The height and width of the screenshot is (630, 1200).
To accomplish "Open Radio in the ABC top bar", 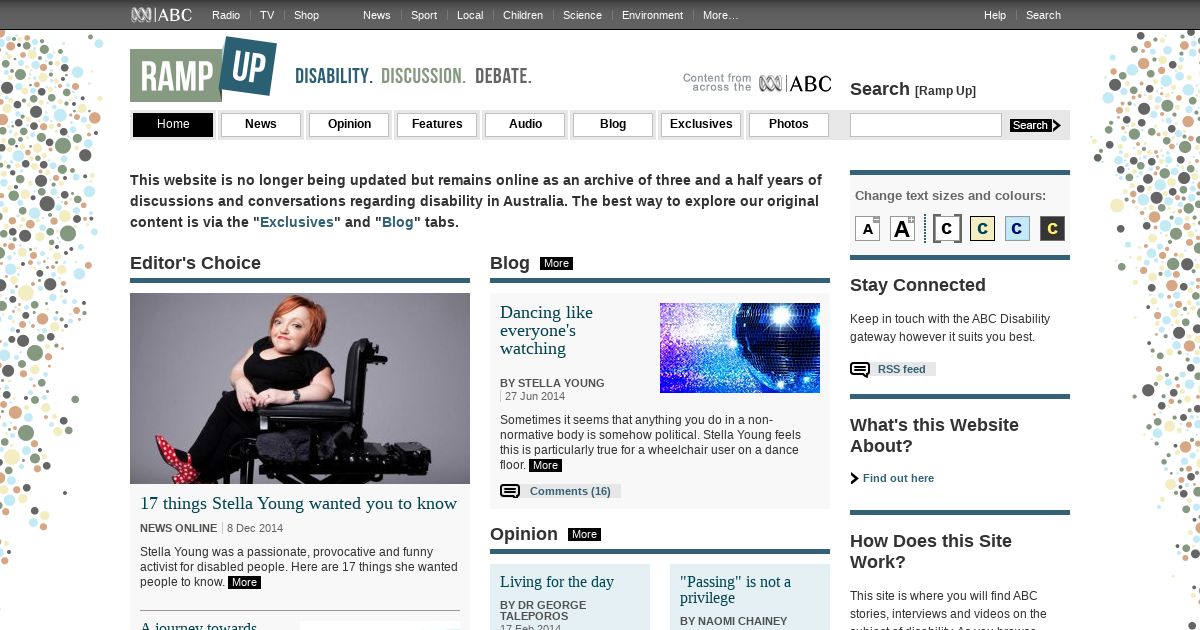I will point(226,15).
